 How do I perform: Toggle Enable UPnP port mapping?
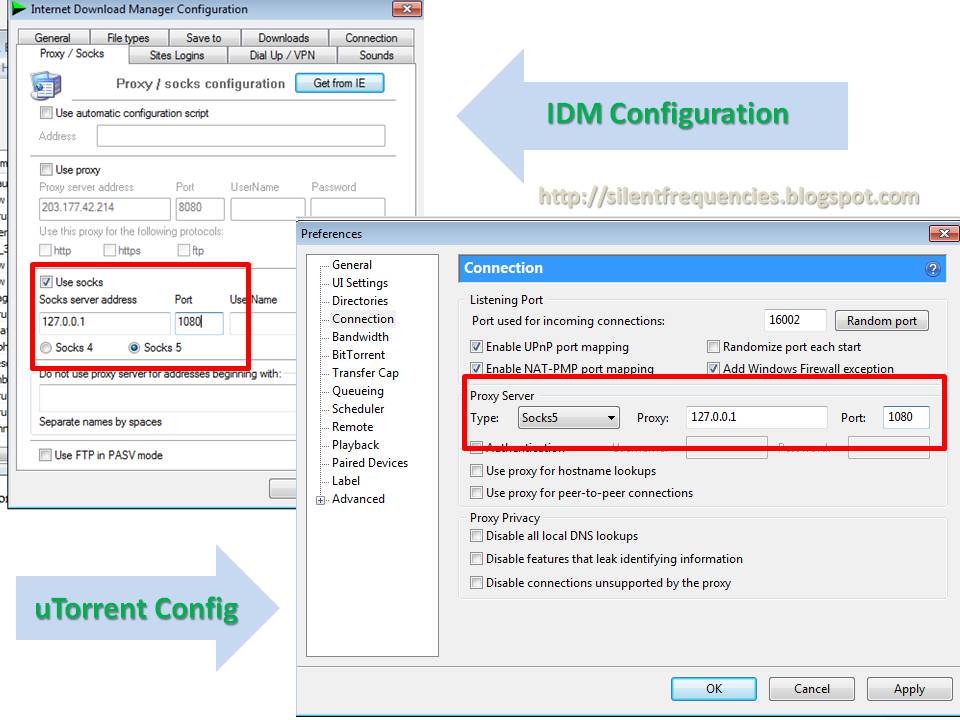[476, 347]
